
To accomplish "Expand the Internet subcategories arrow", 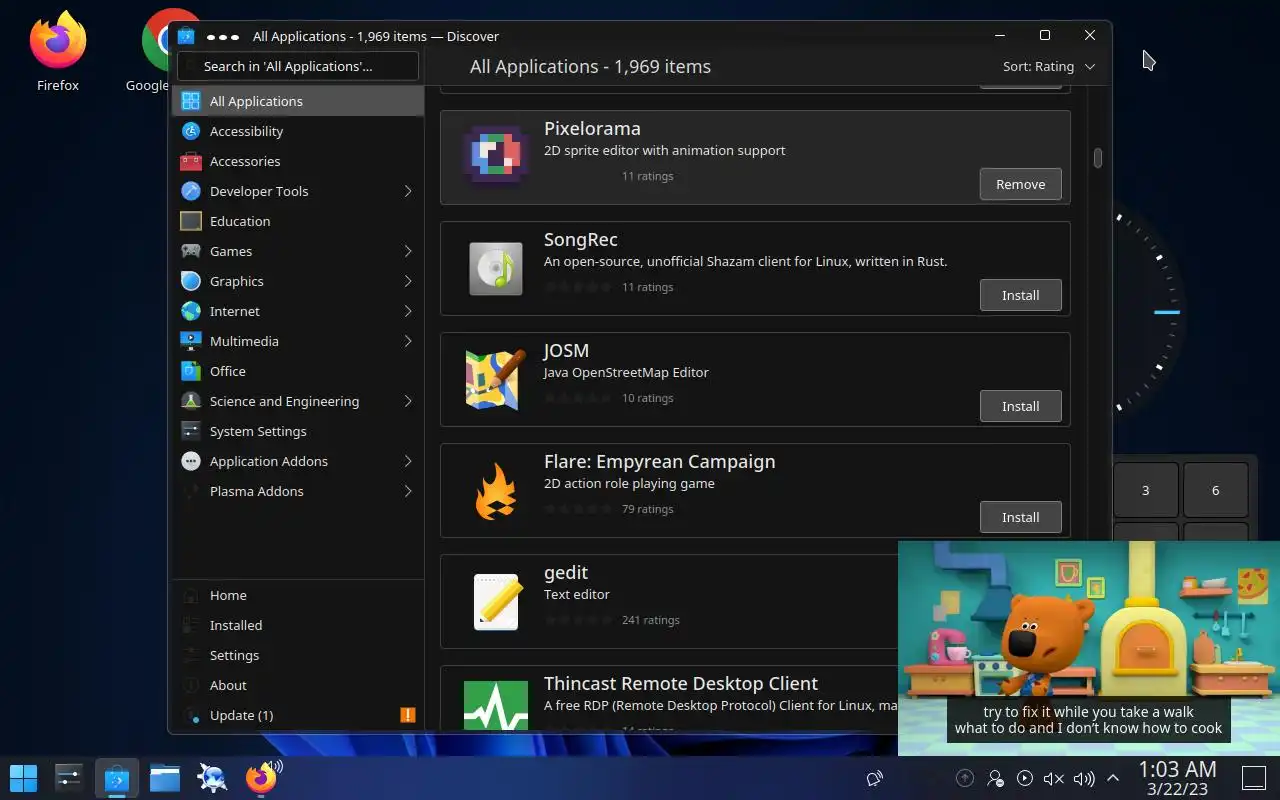I will pyautogui.click(x=408, y=311).
